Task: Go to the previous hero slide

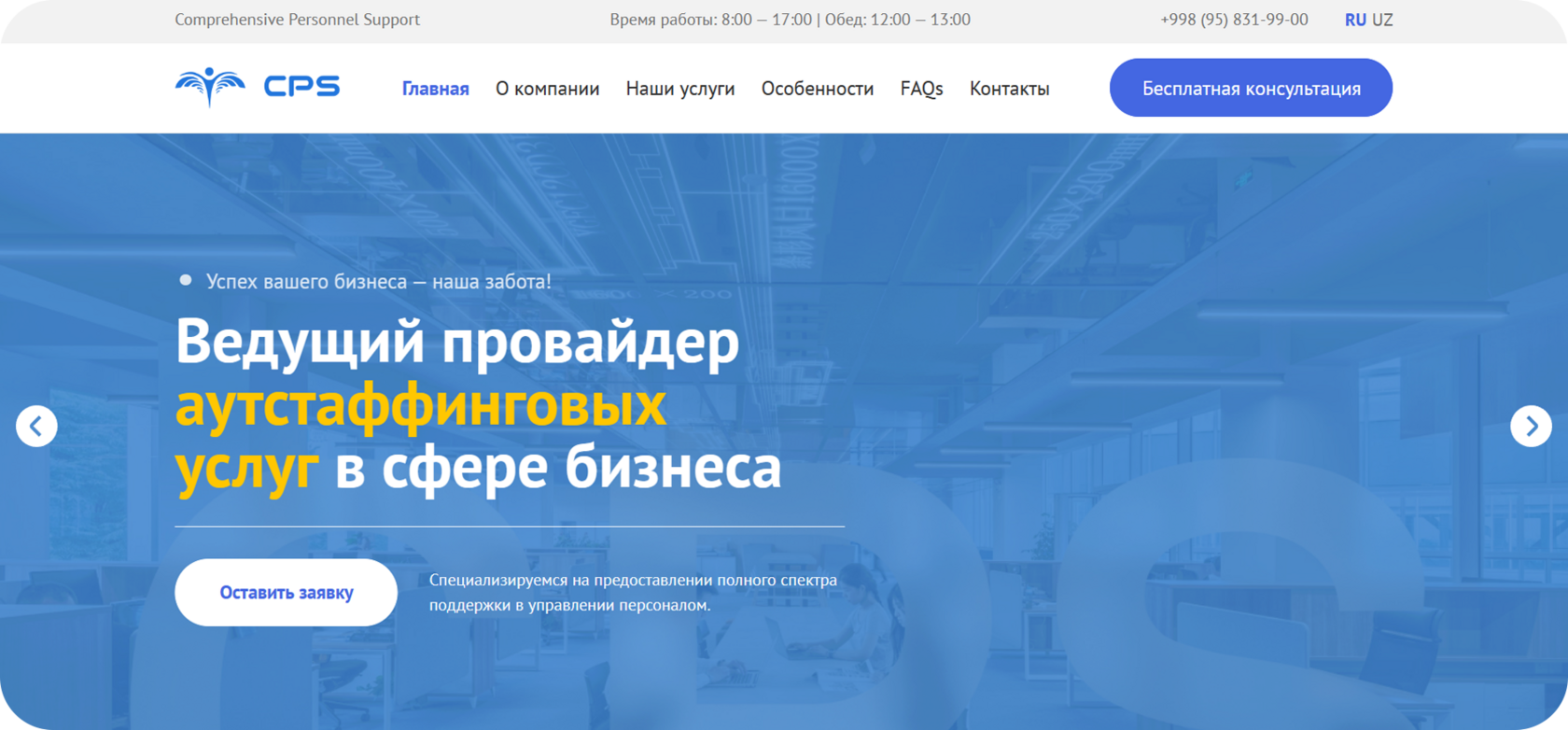Action: [36, 427]
